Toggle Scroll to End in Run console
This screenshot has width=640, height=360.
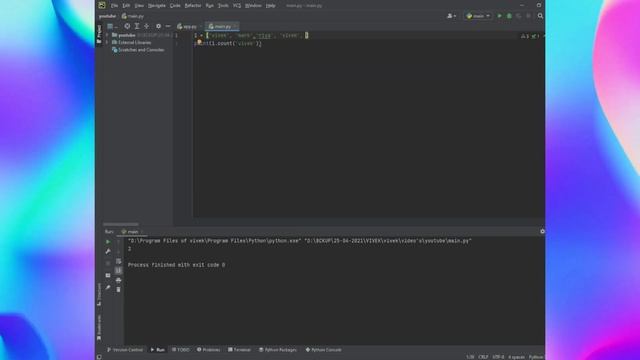pyautogui.click(x=118, y=270)
